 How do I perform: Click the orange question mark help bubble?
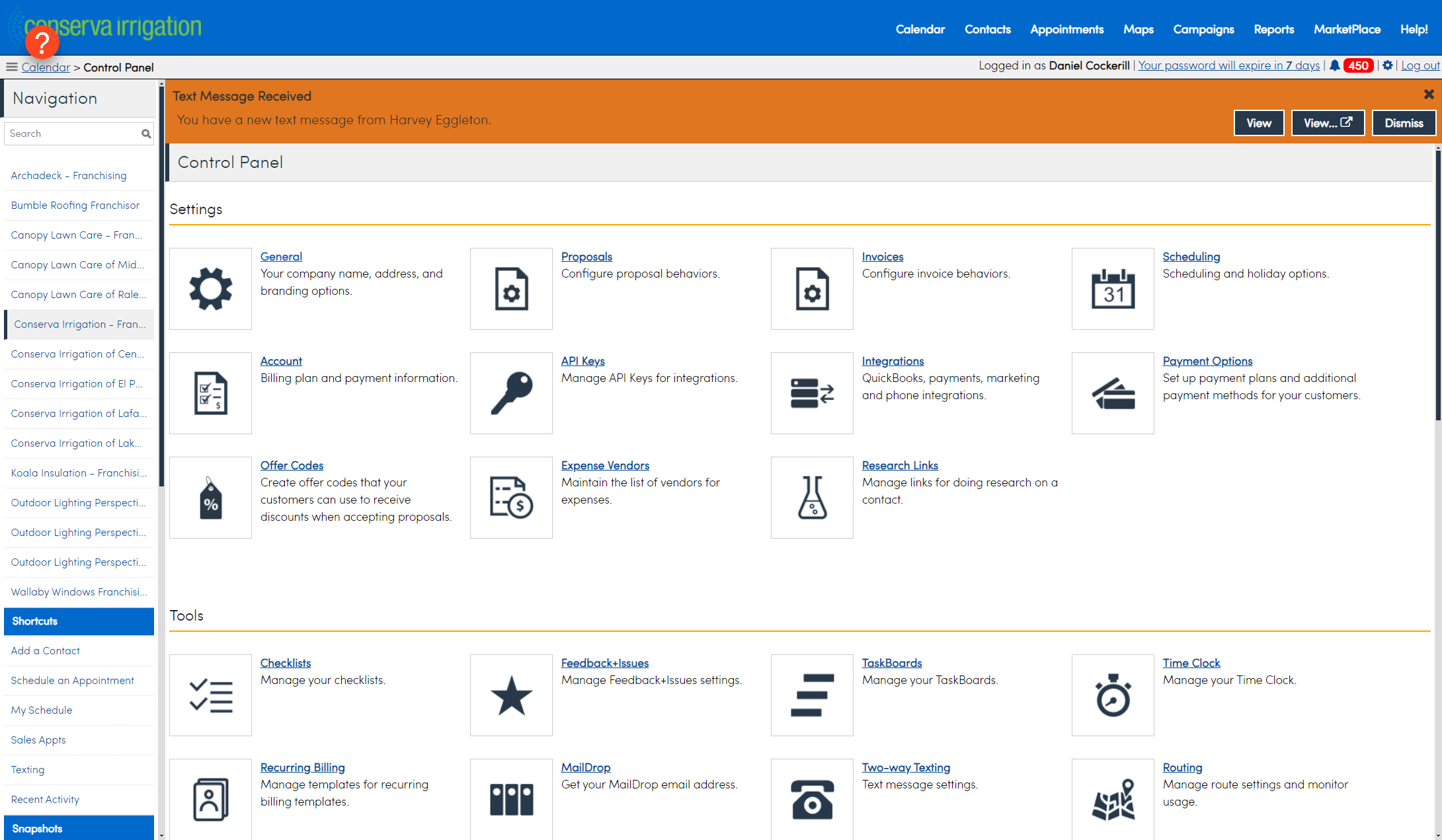pyautogui.click(x=42, y=43)
